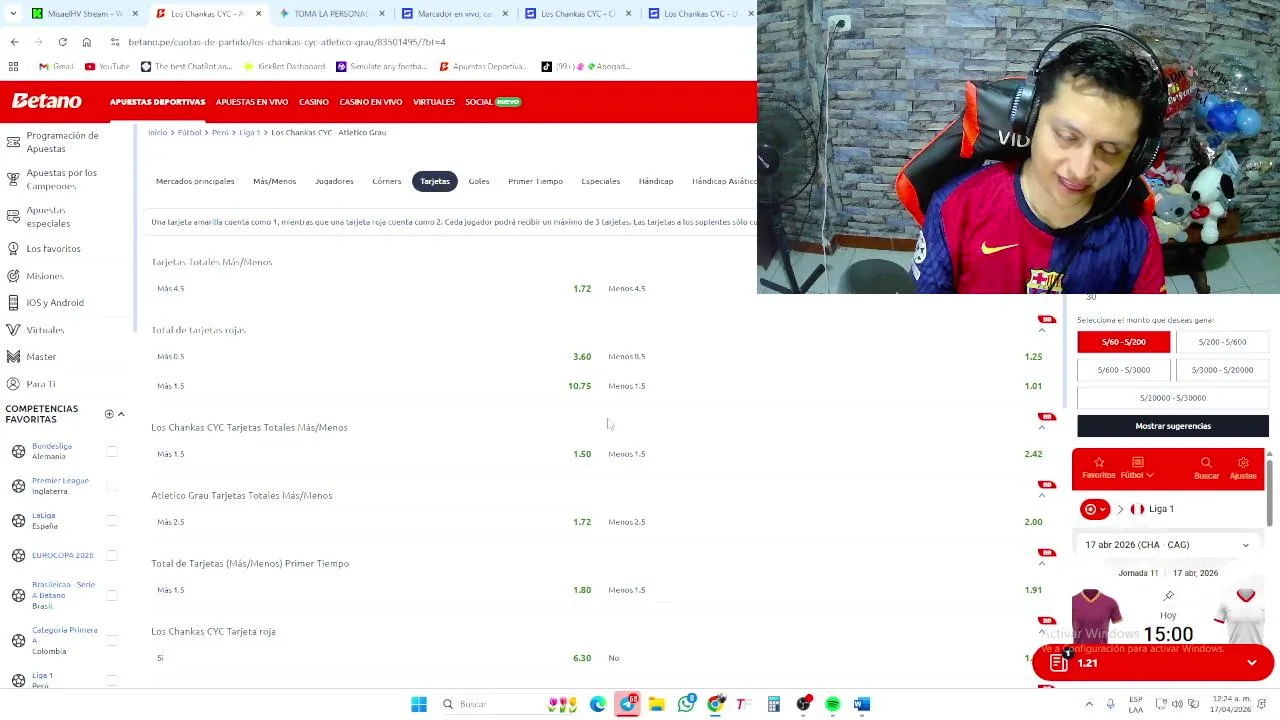Select the S/60 - S/200 amount option

click(x=1123, y=342)
